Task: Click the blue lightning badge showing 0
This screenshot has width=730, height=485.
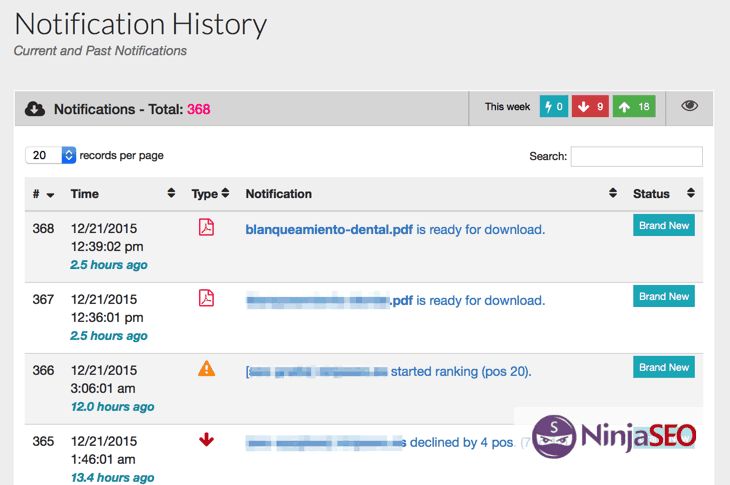Action: tap(553, 107)
